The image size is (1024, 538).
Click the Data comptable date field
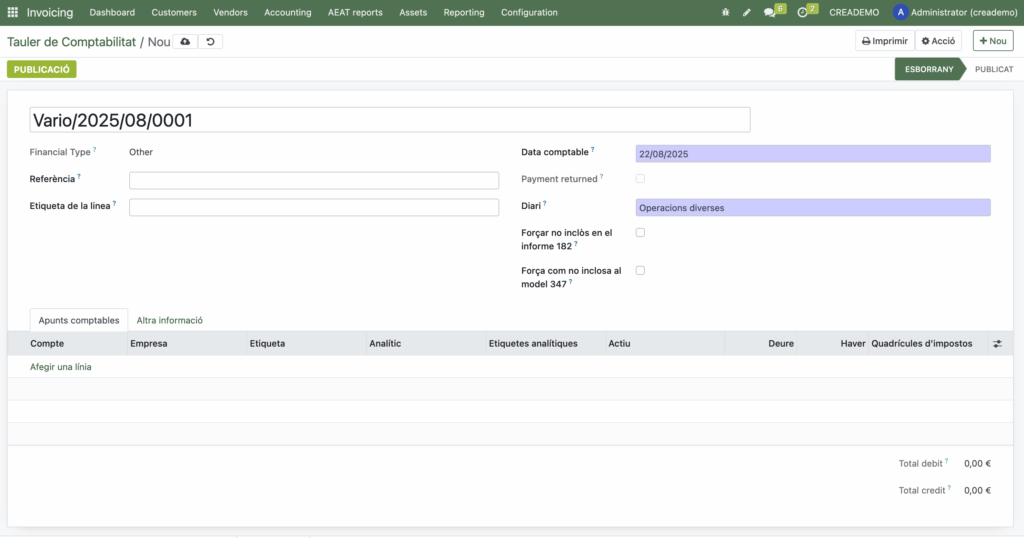point(812,154)
